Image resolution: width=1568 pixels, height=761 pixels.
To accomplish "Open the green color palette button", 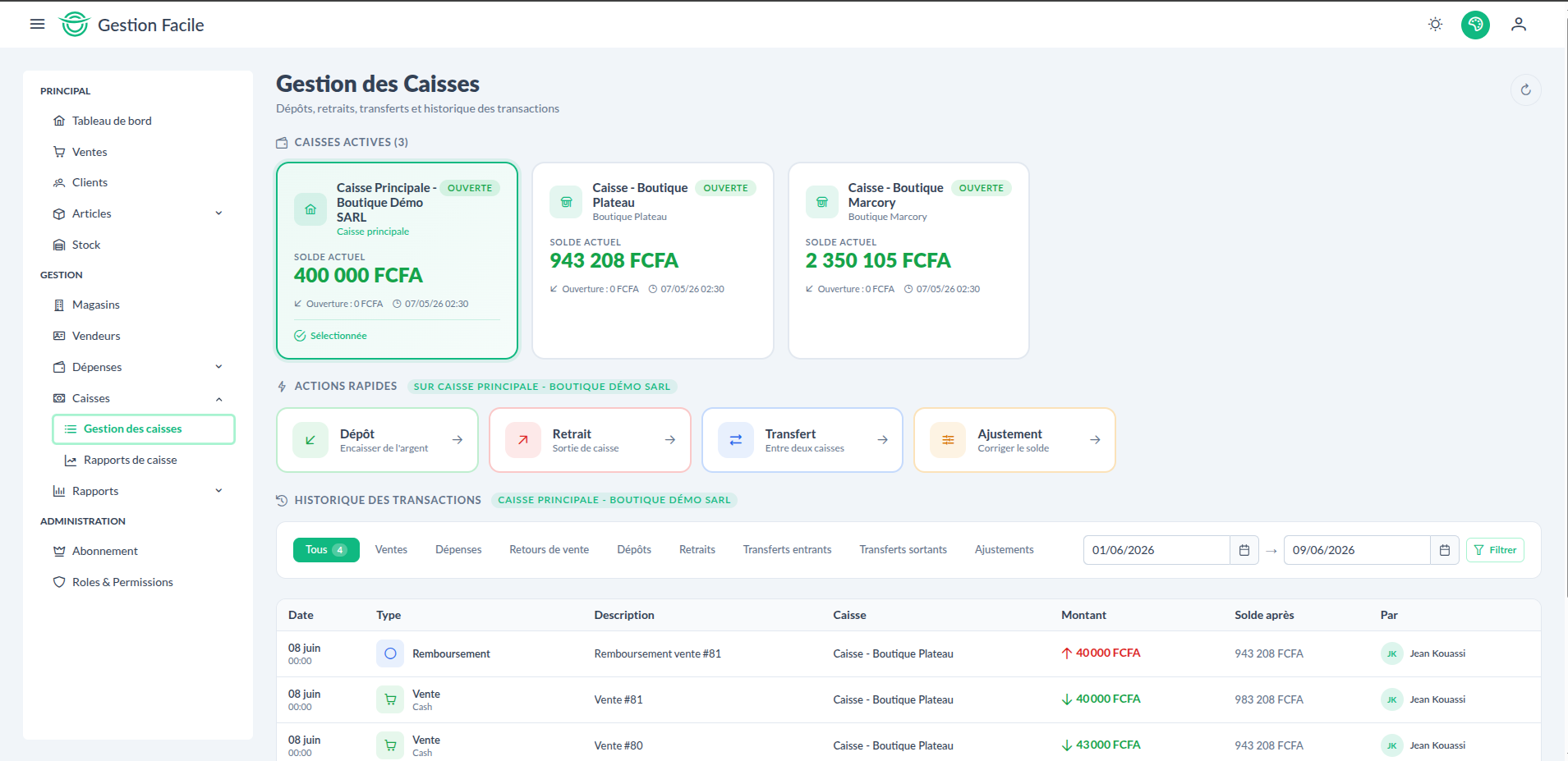I will click(1475, 25).
